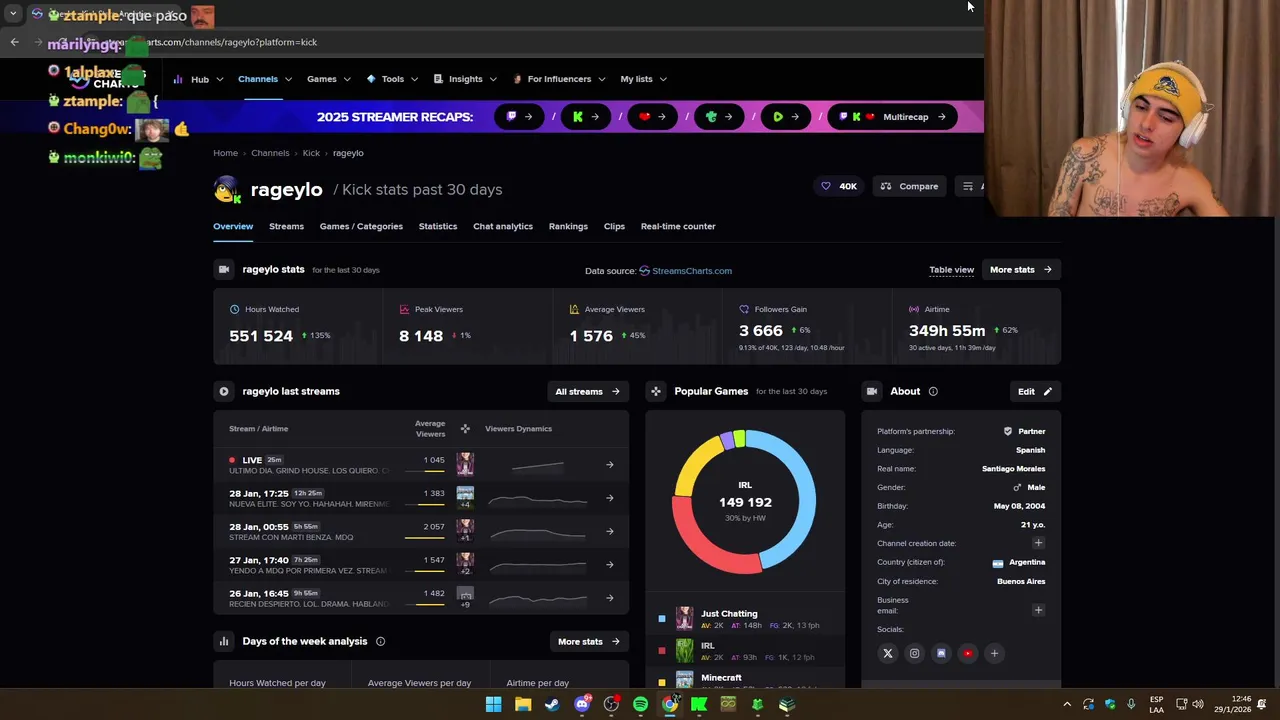Open the 27 Jan, 17:40 stream arrow
This screenshot has height=720, width=1280.
[x=609, y=565]
